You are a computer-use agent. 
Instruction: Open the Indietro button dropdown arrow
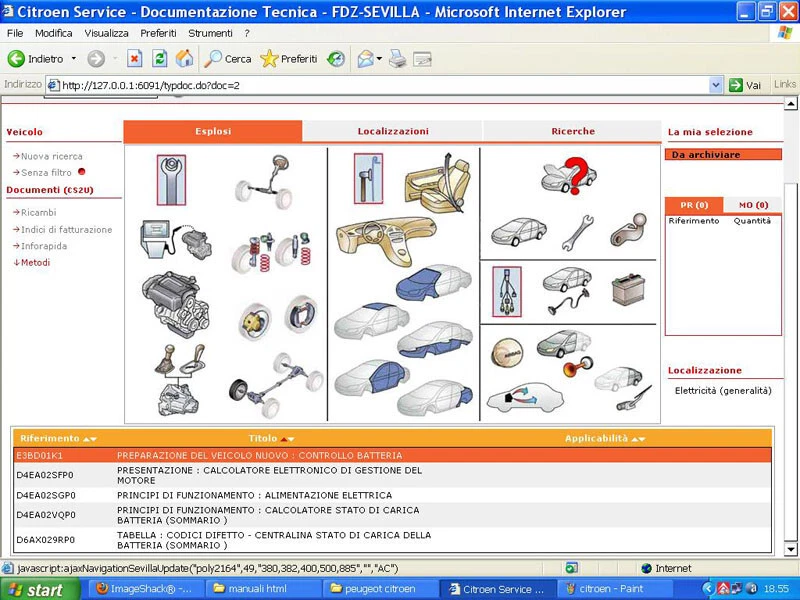coord(72,58)
